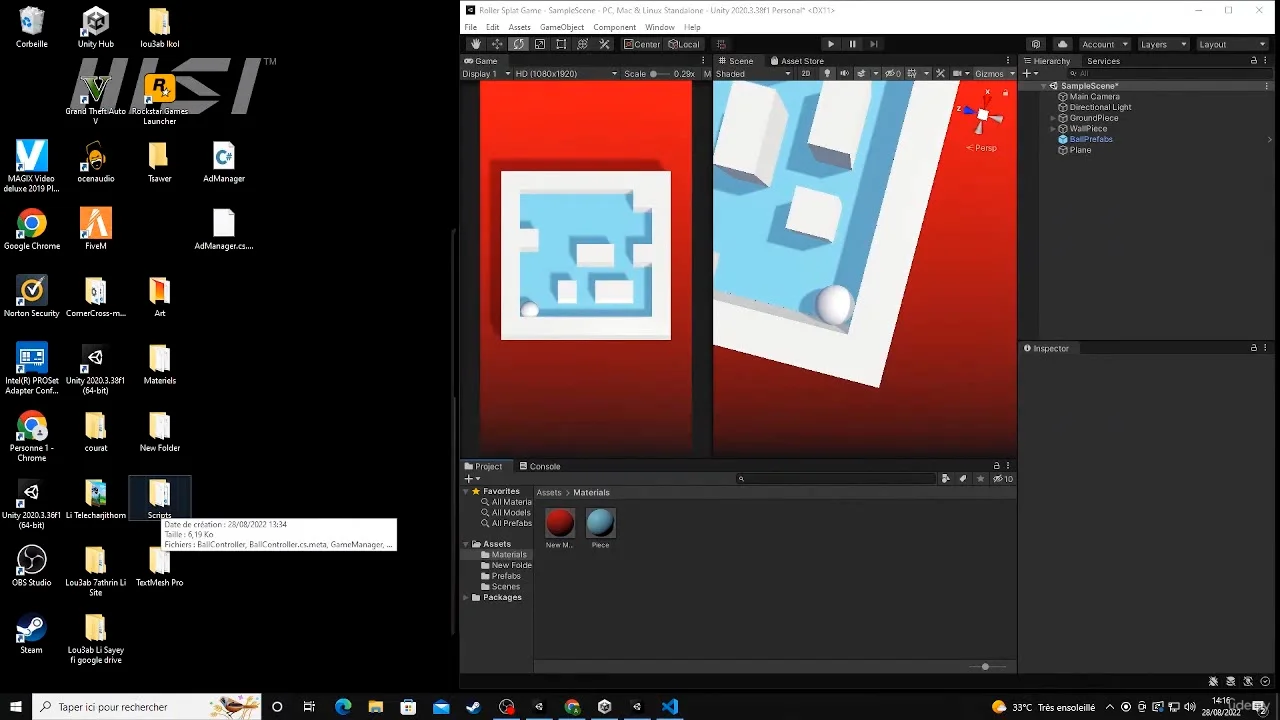This screenshot has width=1280, height=720.
Task: Select the red New Material thumbnail
Action: (560, 522)
